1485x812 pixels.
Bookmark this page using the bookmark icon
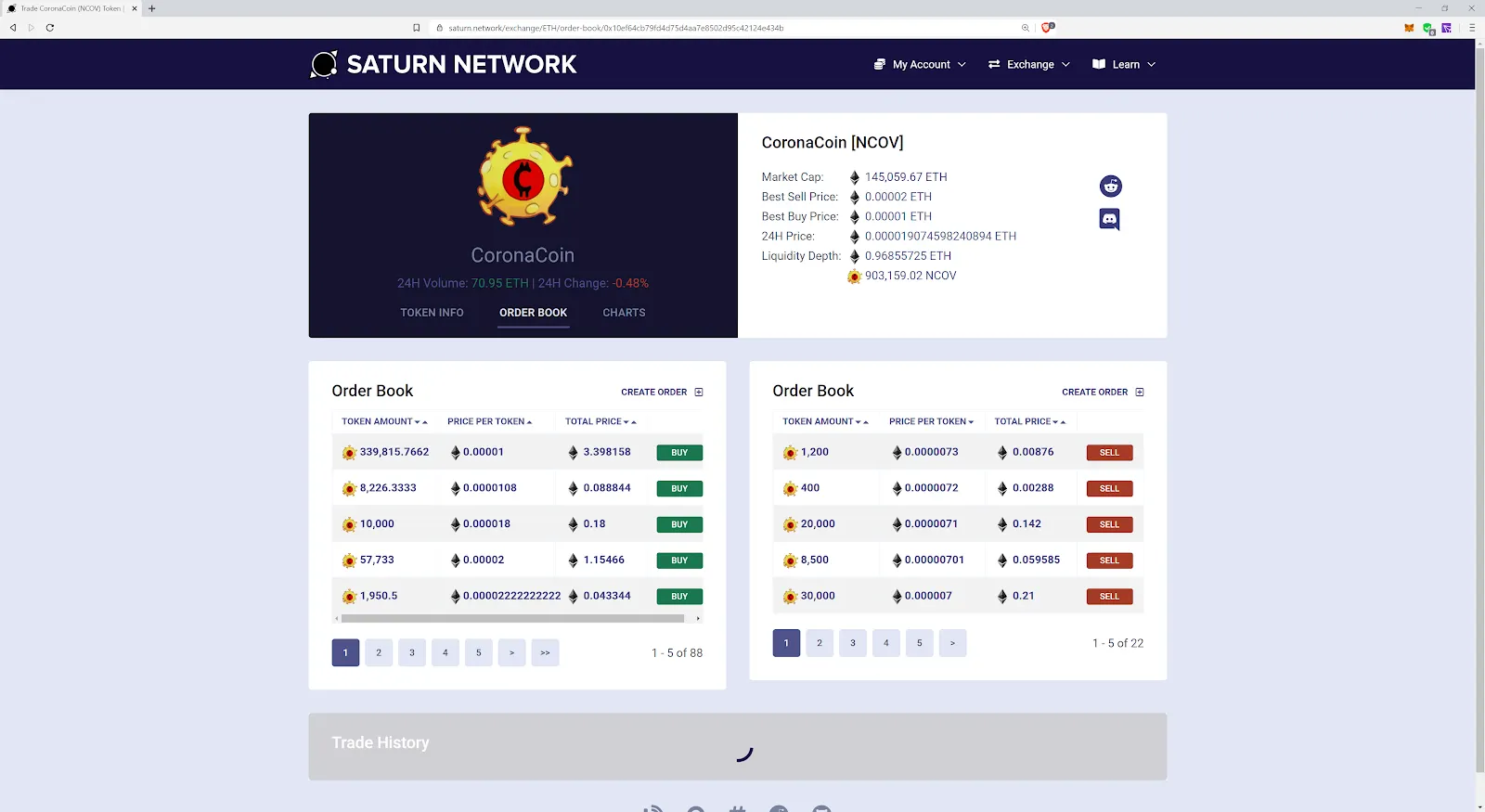(x=417, y=28)
